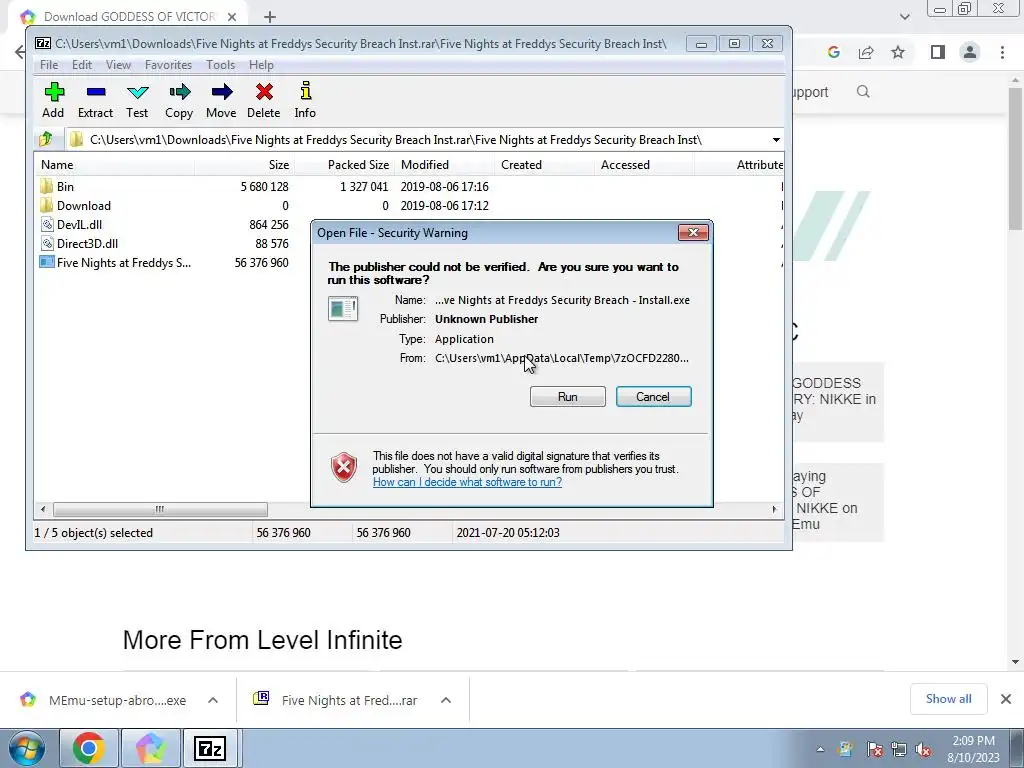1024x768 pixels.
Task: Click Run in the security warning
Action: click(x=568, y=396)
